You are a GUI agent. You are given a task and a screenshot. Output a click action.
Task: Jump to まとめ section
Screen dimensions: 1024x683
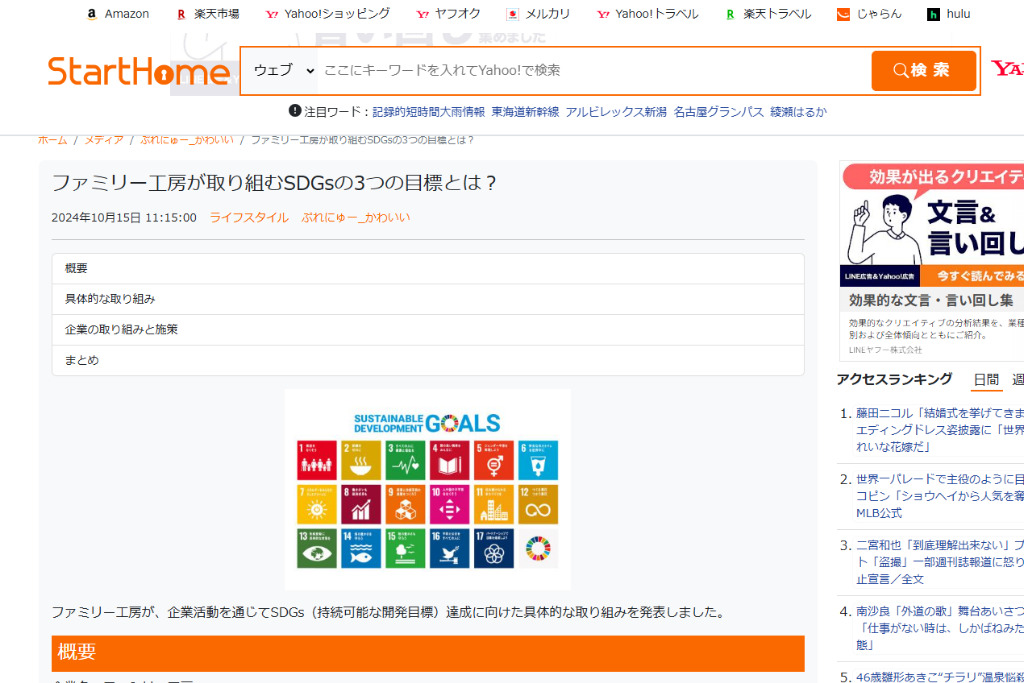tap(428, 360)
